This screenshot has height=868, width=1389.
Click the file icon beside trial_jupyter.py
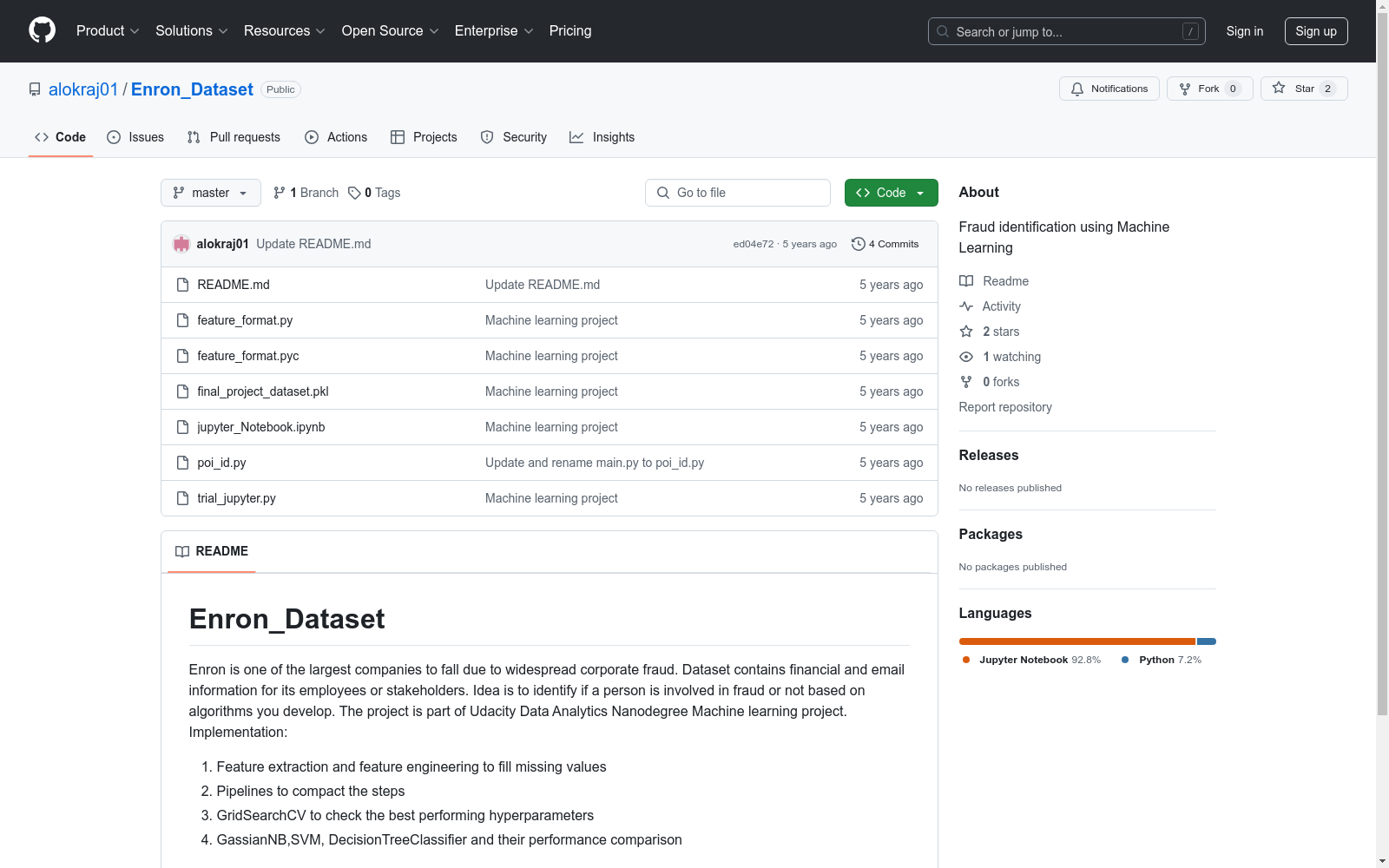182,498
